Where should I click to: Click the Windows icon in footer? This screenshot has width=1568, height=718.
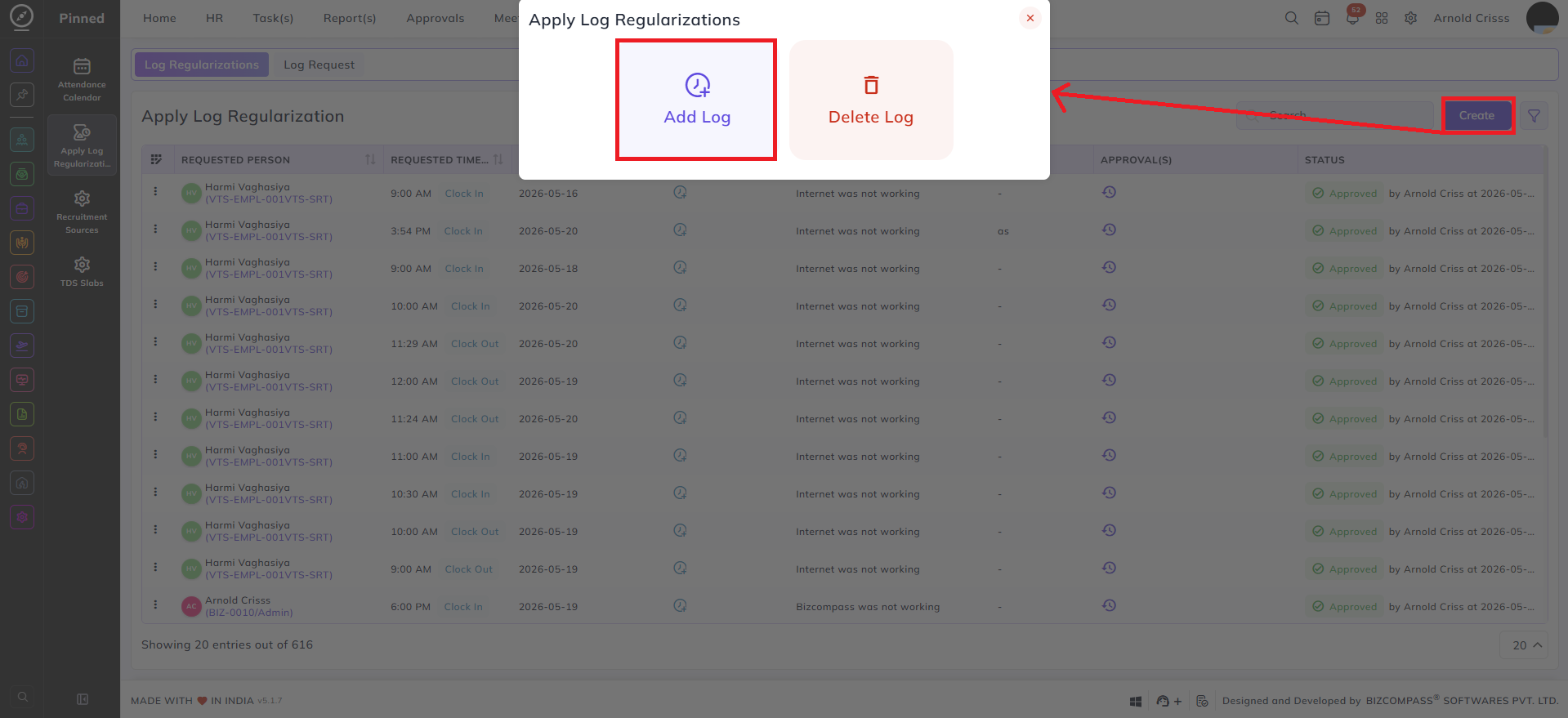1135,701
